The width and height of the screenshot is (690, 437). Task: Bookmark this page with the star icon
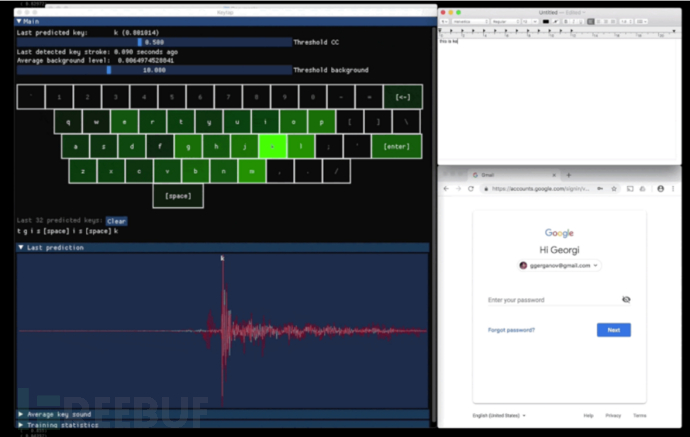coord(614,189)
